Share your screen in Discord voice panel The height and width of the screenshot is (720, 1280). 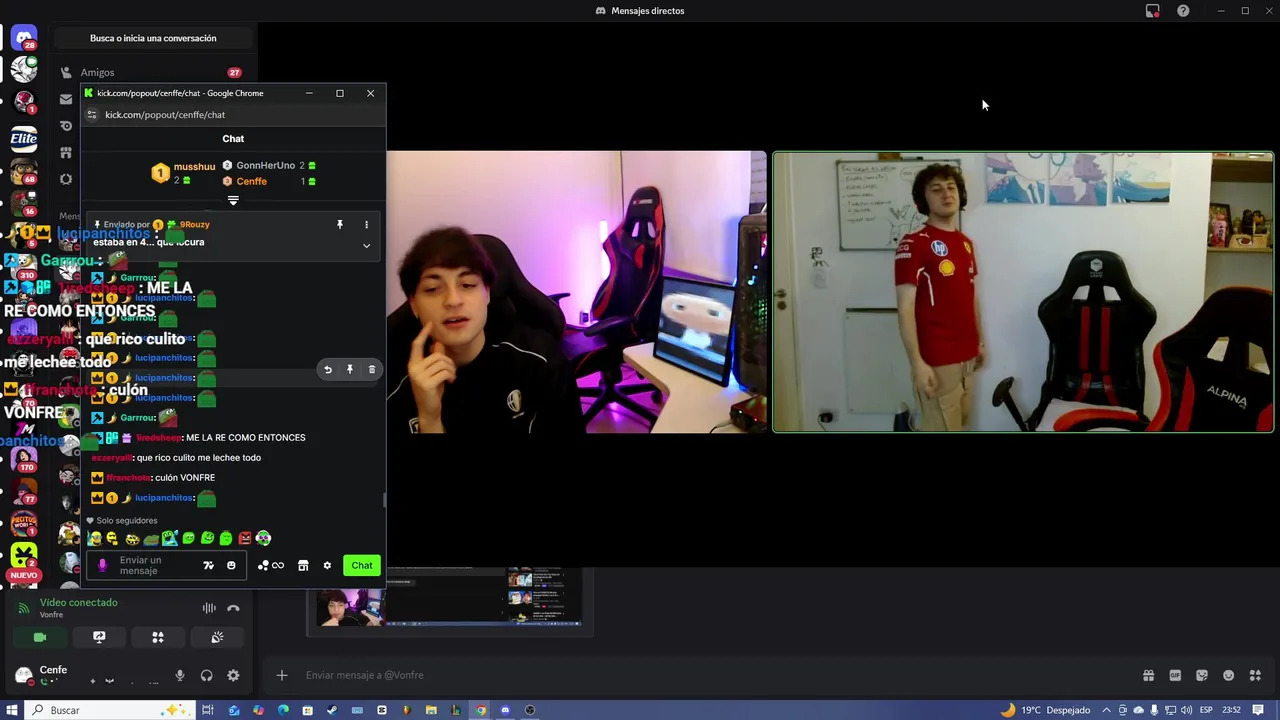[99, 637]
